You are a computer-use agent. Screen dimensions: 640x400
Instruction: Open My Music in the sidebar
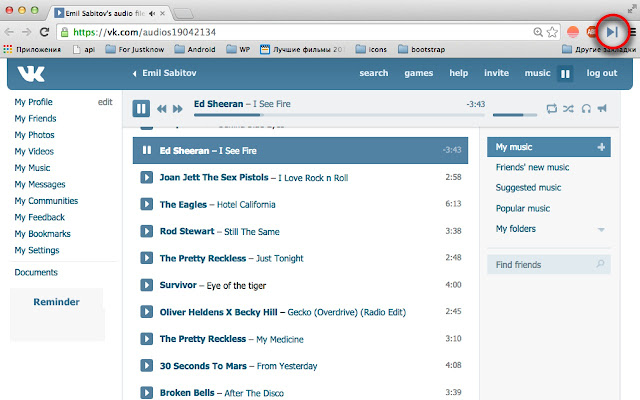(x=32, y=168)
